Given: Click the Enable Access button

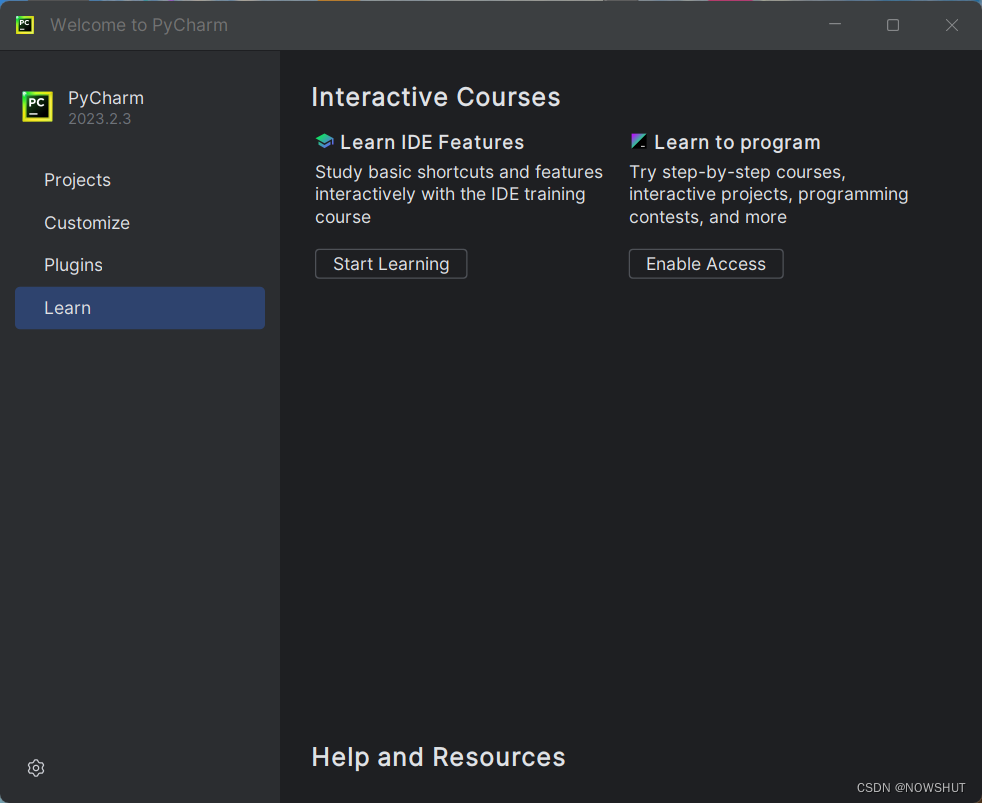Looking at the screenshot, I should [x=706, y=264].
